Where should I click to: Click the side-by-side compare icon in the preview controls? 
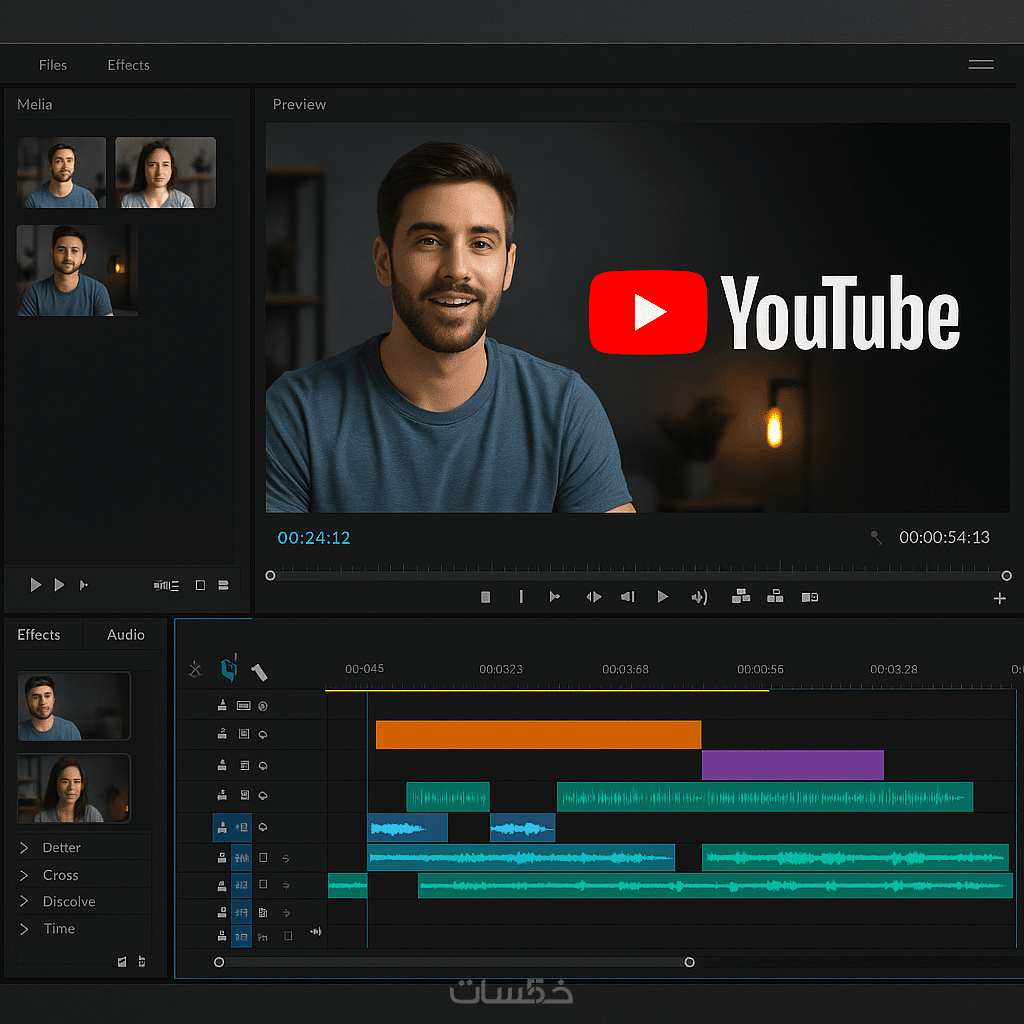pos(810,597)
